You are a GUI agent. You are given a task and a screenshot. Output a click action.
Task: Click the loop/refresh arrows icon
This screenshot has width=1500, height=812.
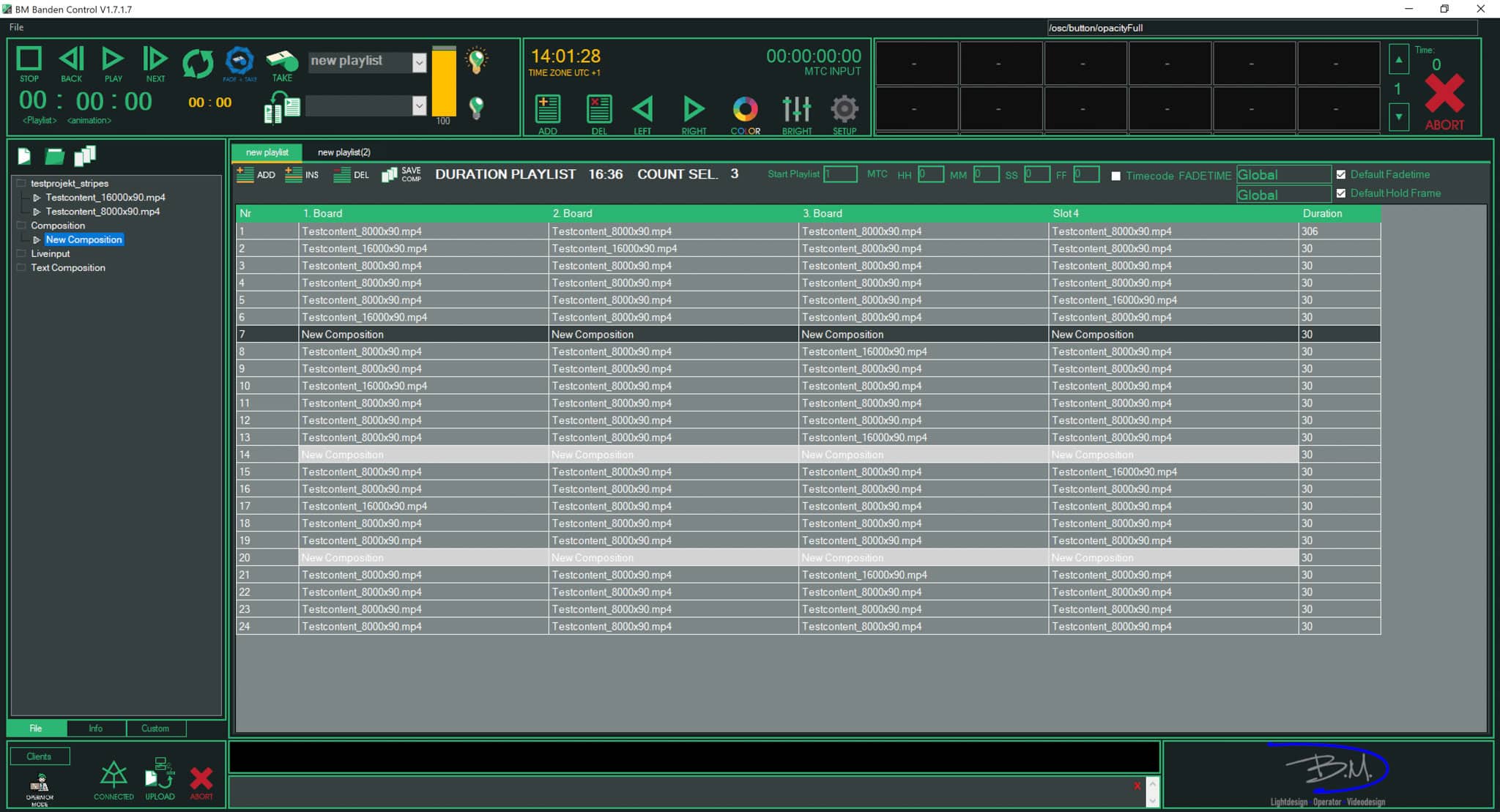point(198,63)
